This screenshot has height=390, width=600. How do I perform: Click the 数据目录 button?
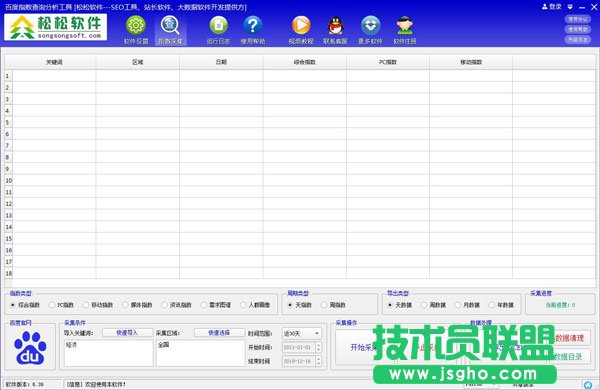(569, 356)
